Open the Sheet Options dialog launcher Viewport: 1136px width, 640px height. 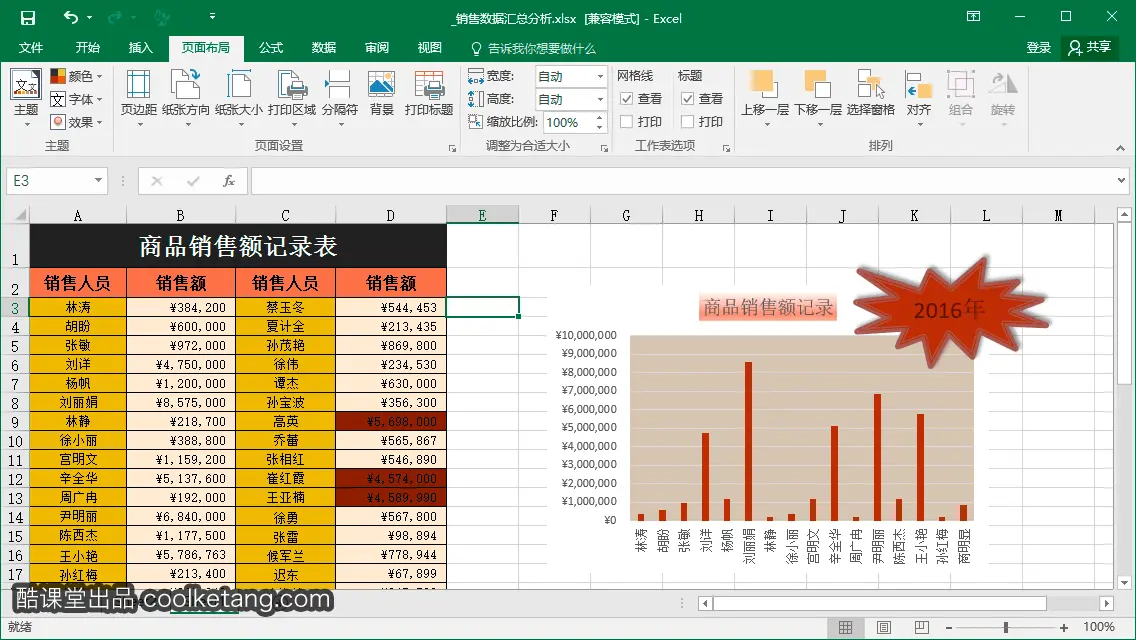(726, 148)
